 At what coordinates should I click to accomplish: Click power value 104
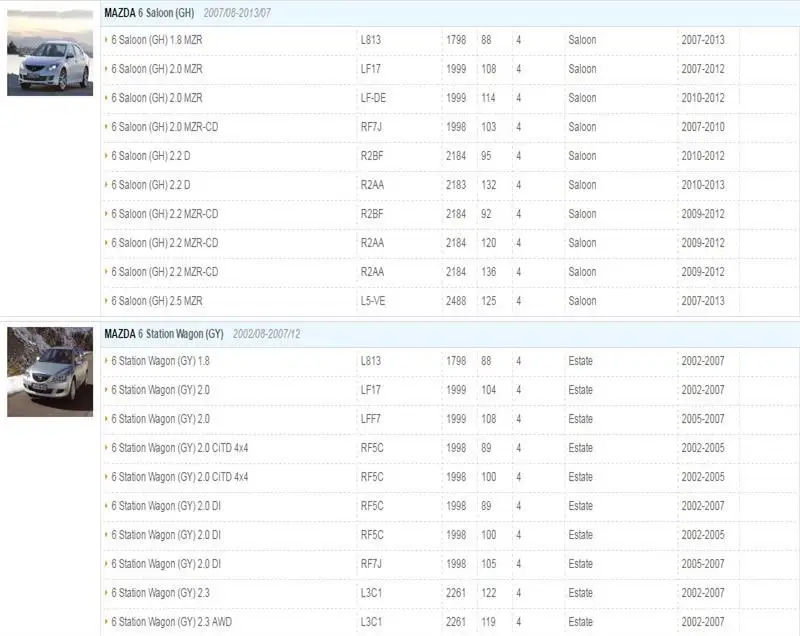(489, 390)
